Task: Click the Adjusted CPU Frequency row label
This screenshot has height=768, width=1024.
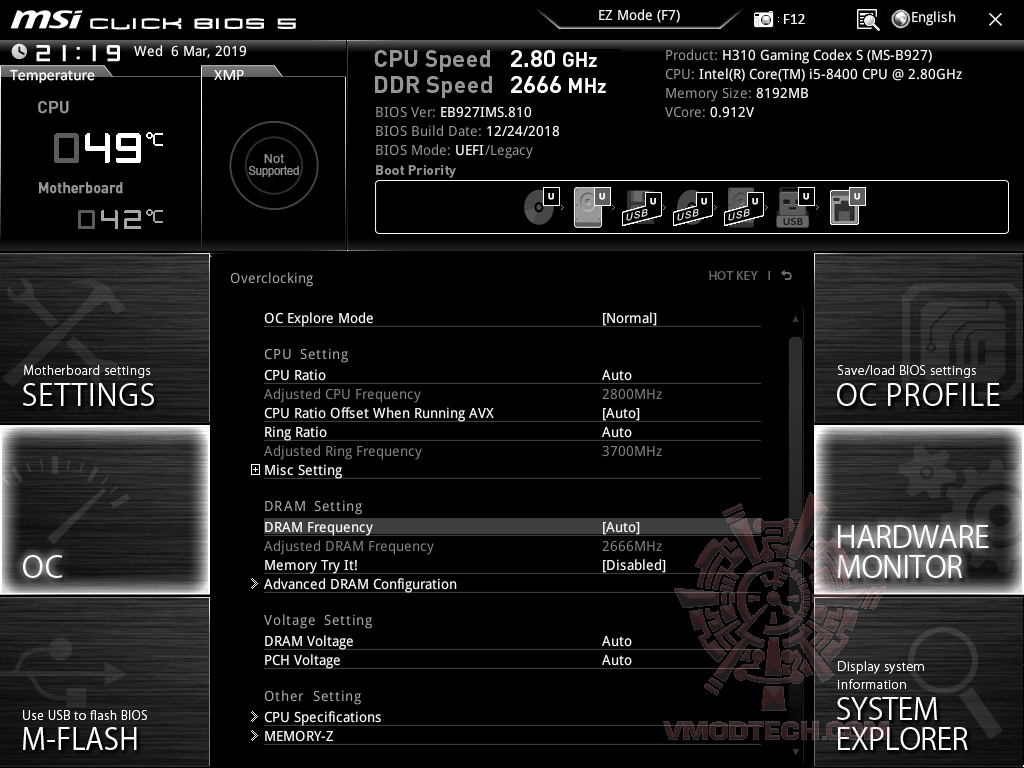Action: (342, 394)
